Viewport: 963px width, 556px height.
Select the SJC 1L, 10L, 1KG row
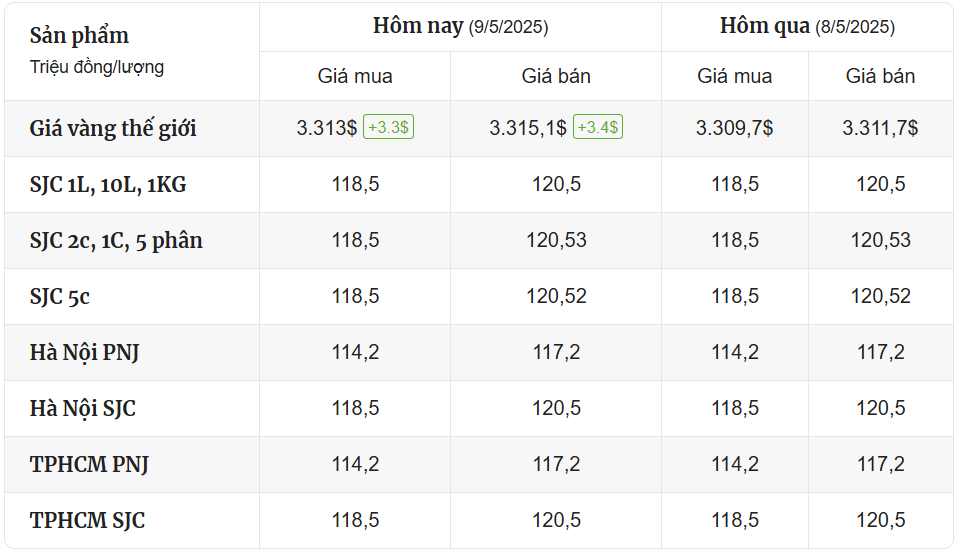click(479, 184)
